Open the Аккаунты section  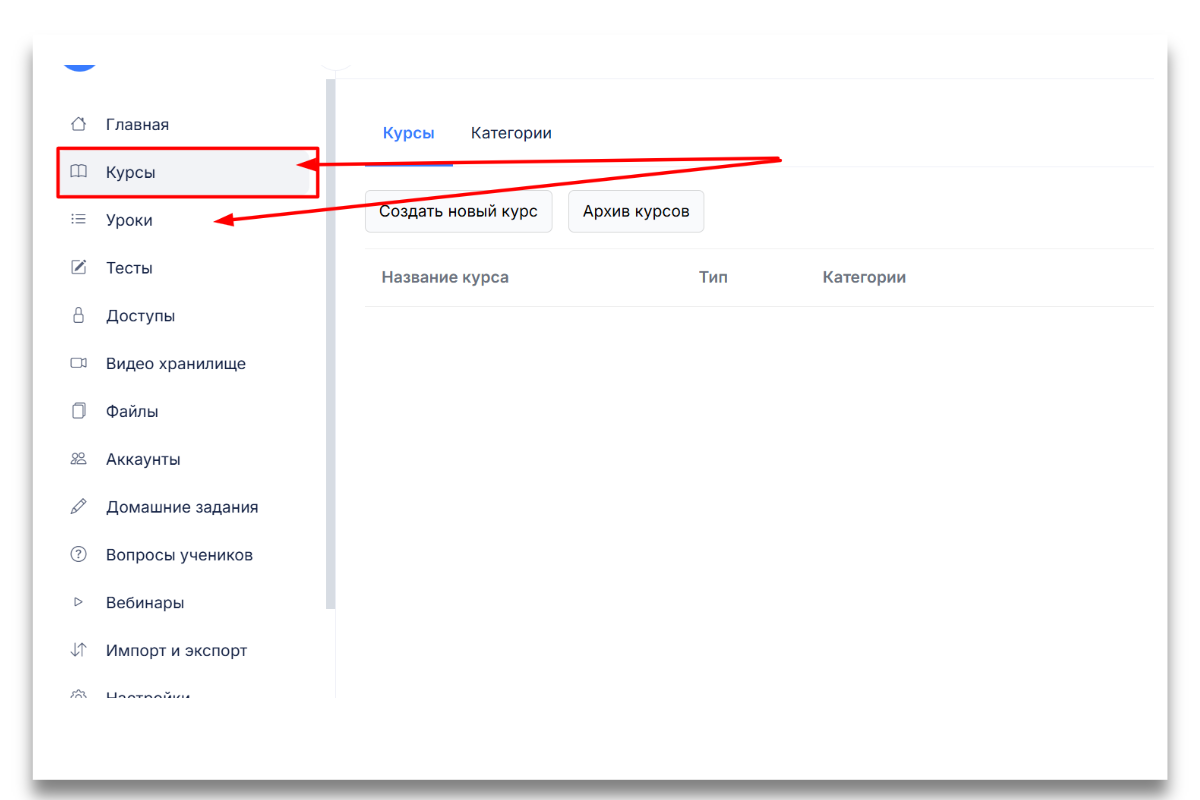point(143,459)
